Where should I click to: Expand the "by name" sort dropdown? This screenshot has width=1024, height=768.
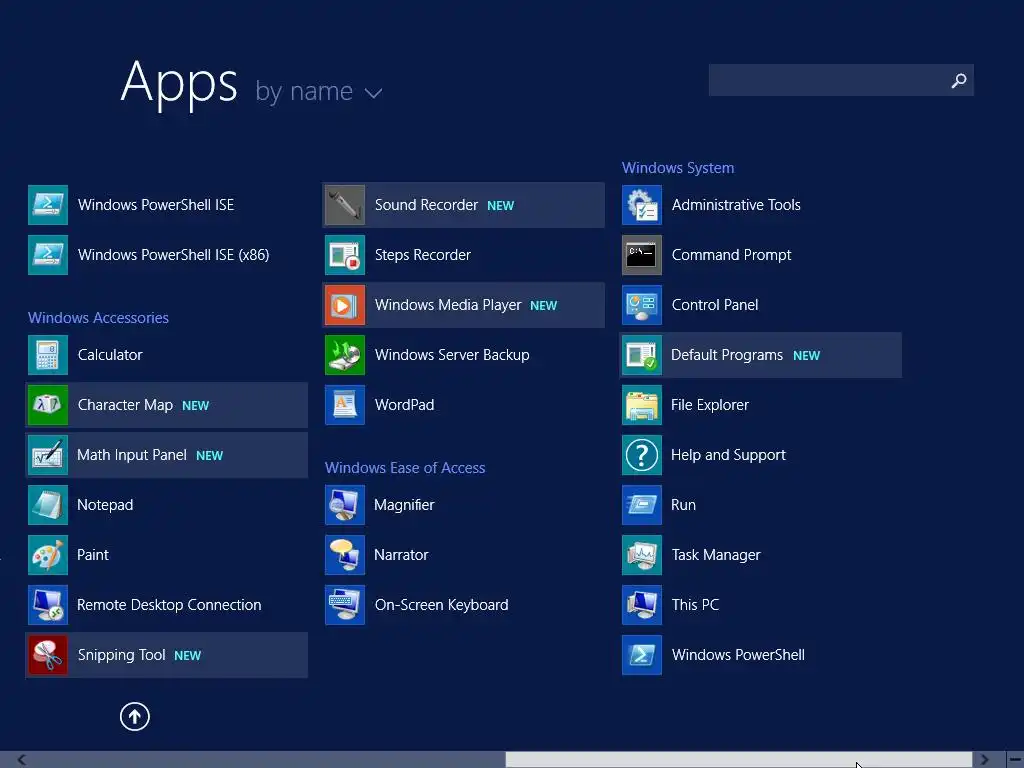(318, 91)
